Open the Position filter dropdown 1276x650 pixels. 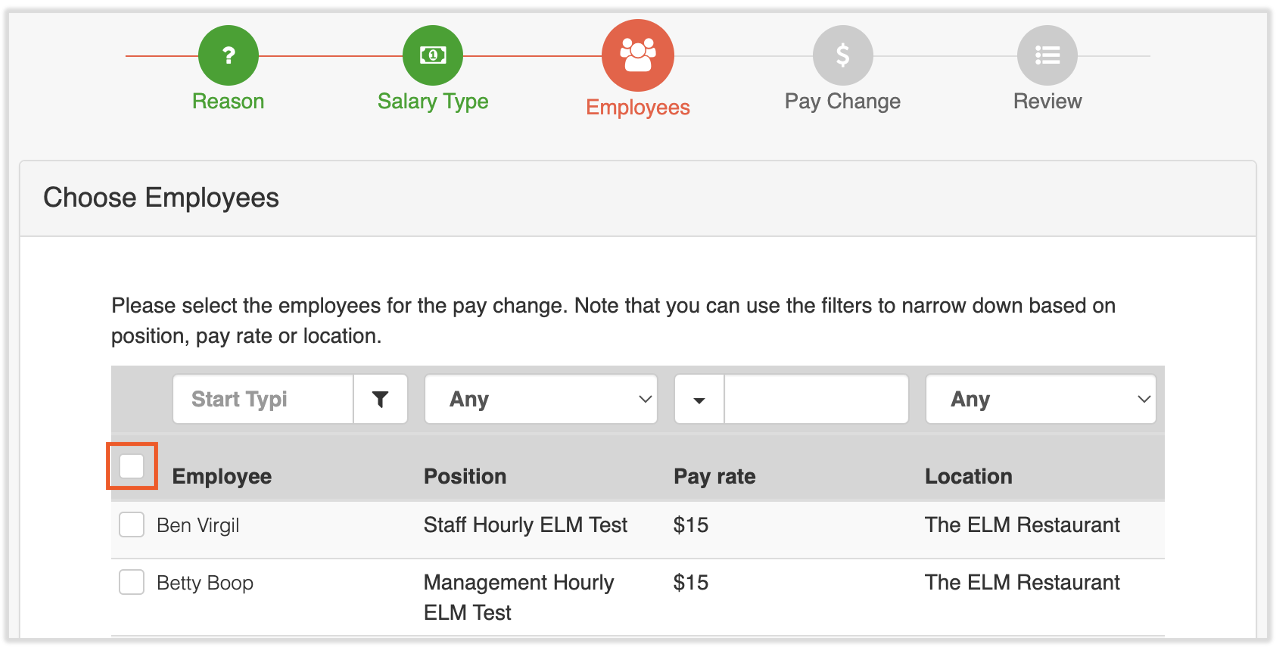(x=541, y=400)
